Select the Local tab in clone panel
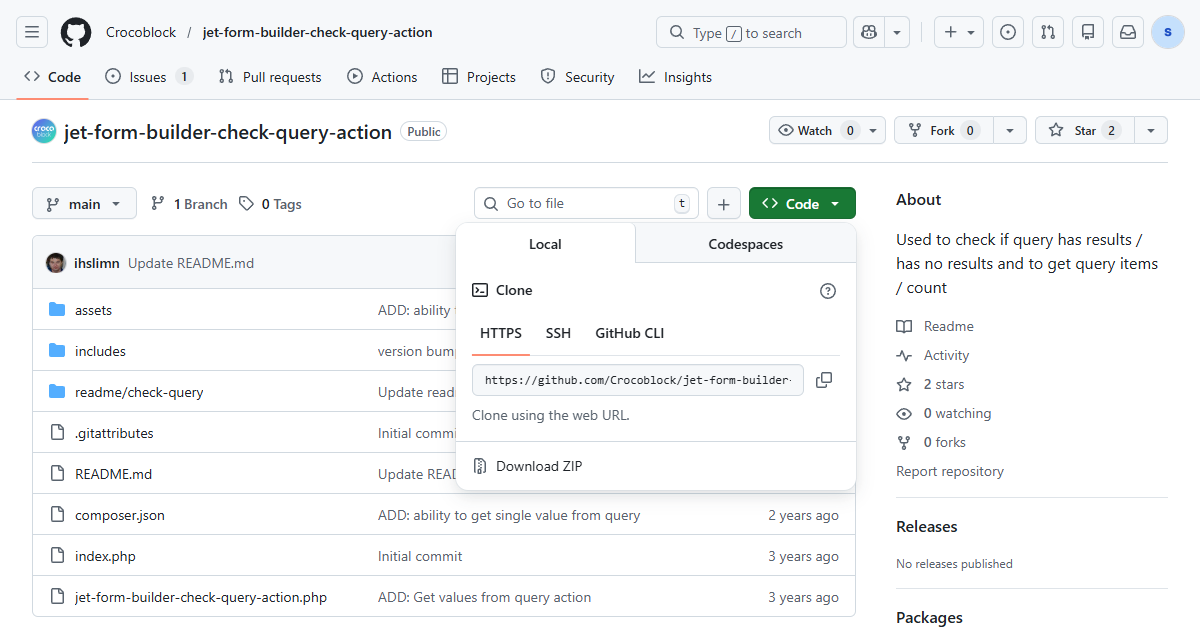The height and width of the screenshot is (632, 1200). pos(545,244)
